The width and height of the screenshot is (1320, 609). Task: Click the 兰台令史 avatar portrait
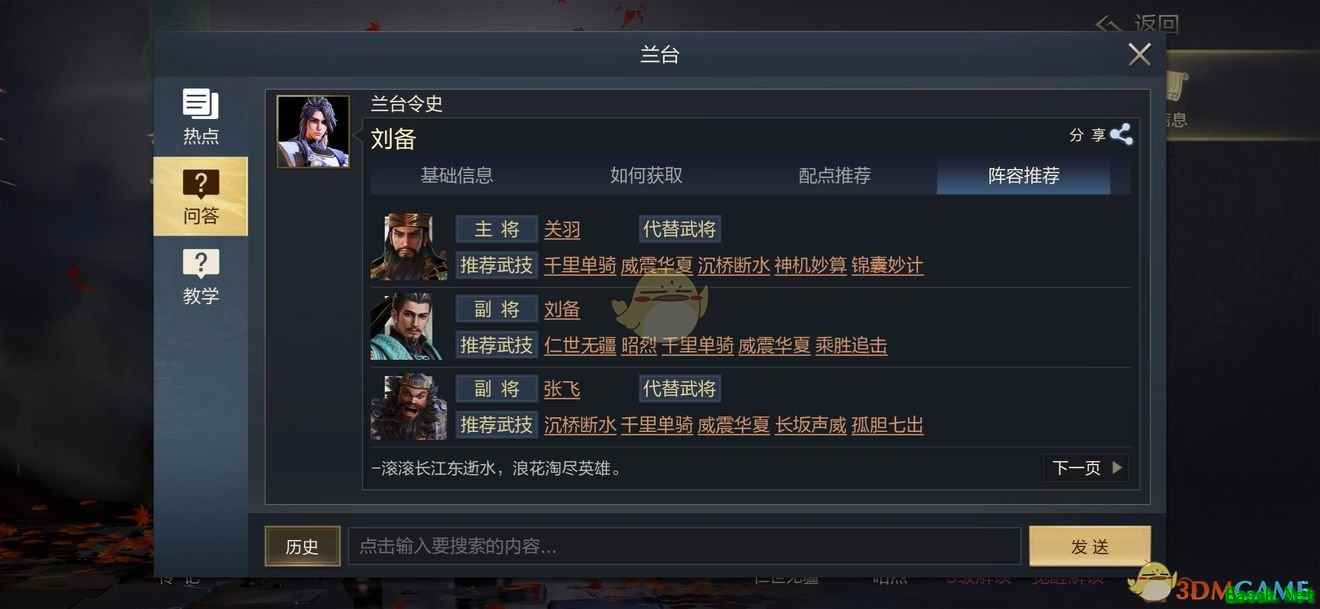point(313,132)
